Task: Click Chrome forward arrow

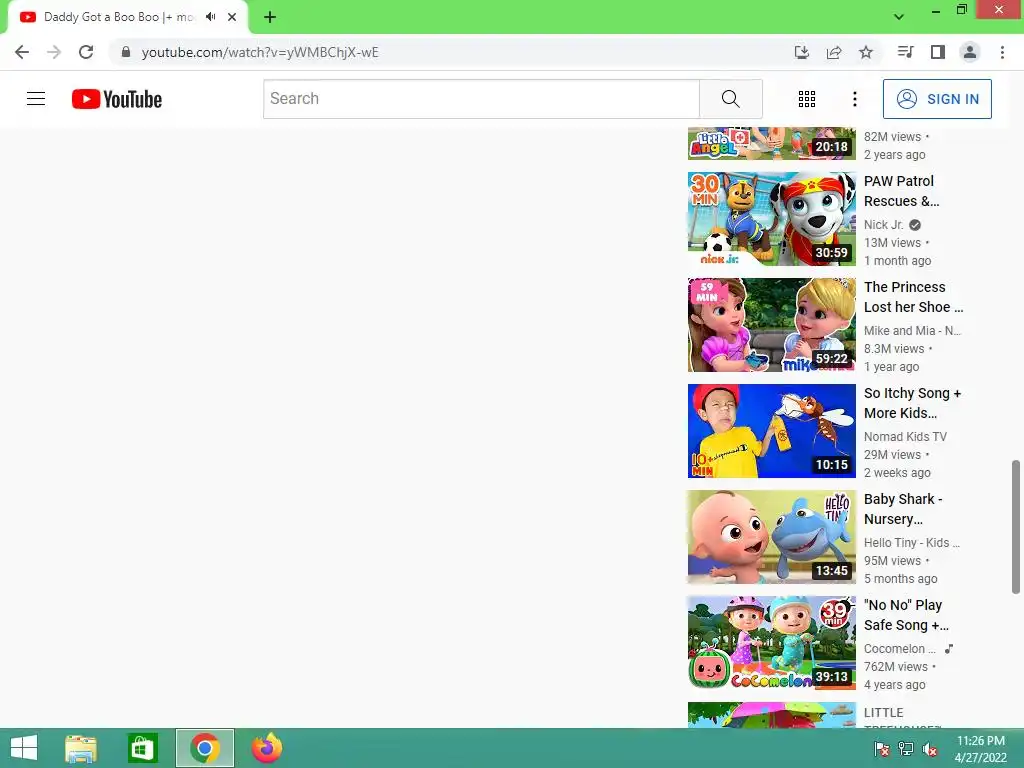Action: click(x=54, y=52)
